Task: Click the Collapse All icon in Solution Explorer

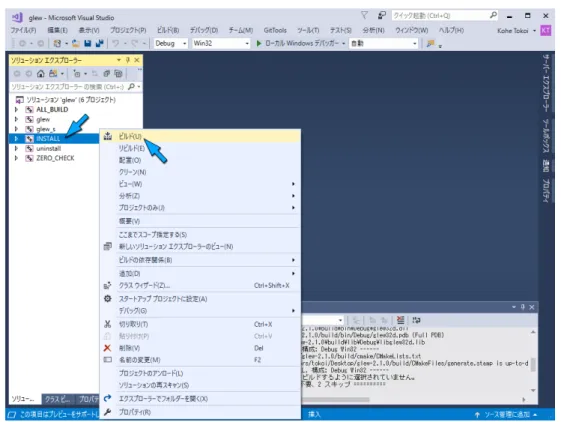Action: click(x=107, y=74)
